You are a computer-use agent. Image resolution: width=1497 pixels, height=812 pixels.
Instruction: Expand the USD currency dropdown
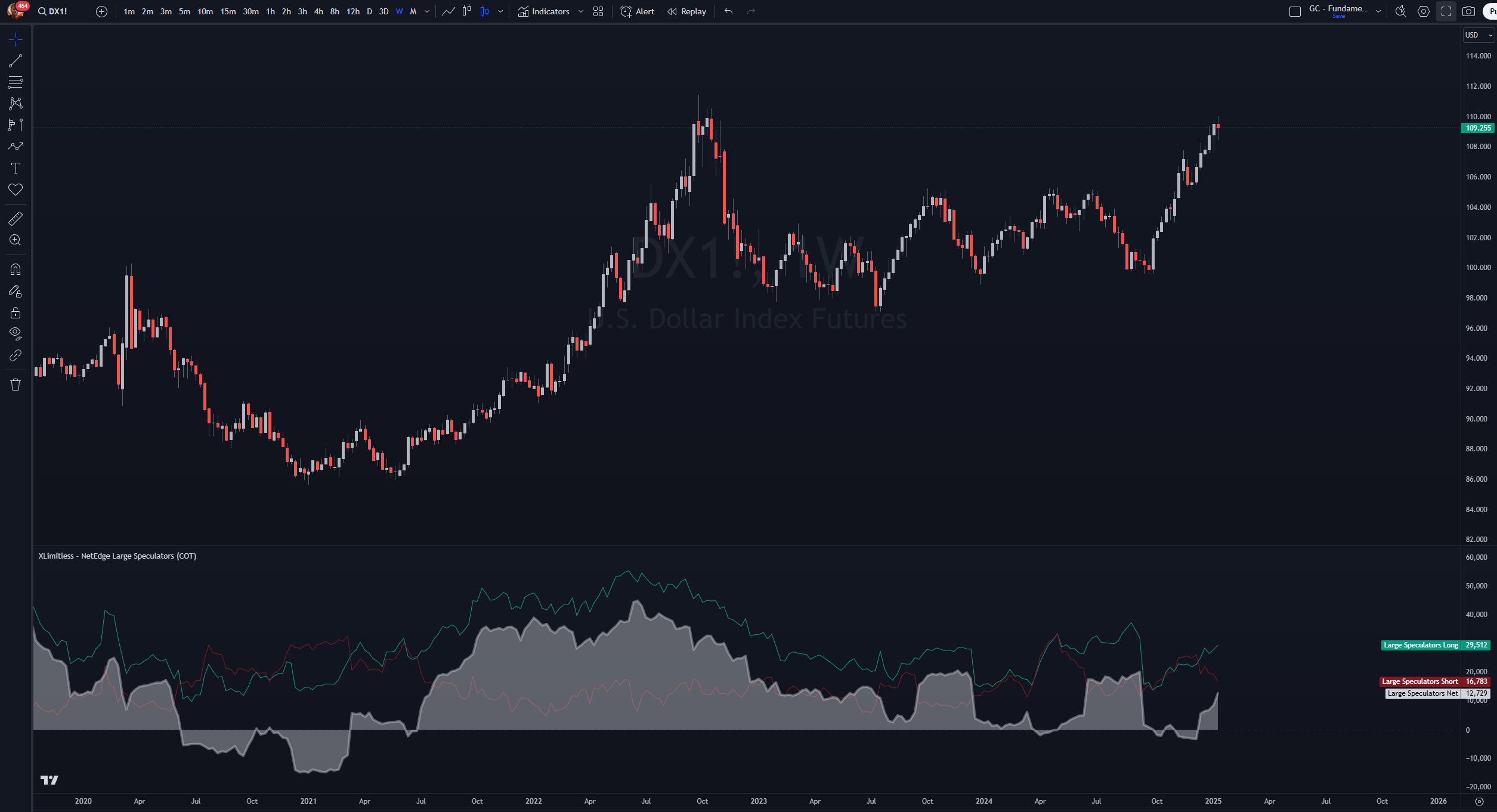pyautogui.click(x=1478, y=35)
